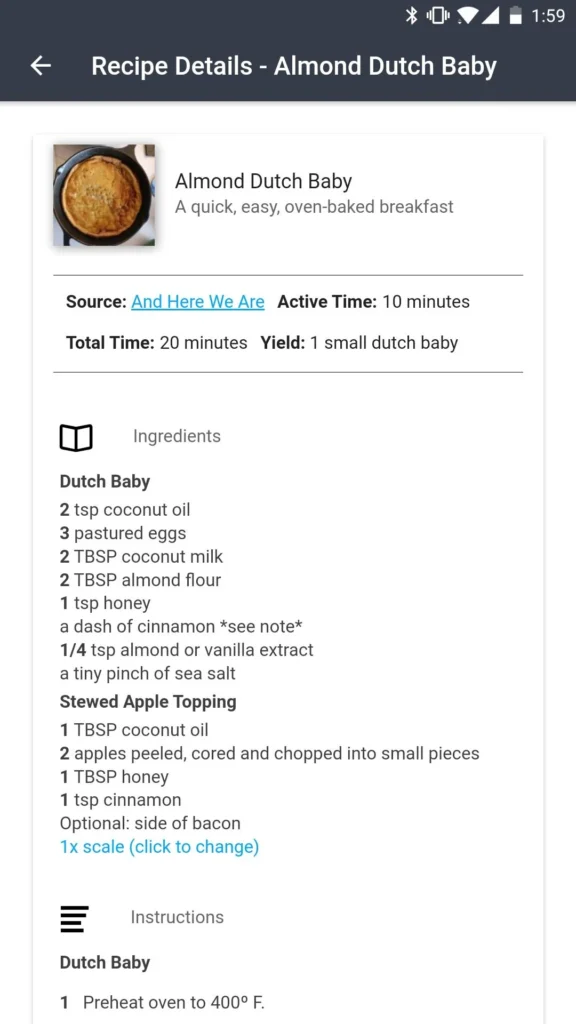Image resolution: width=576 pixels, height=1024 pixels.
Task: Tap the Stewed Apple Topping subheading
Action: (x=148, y=702)
